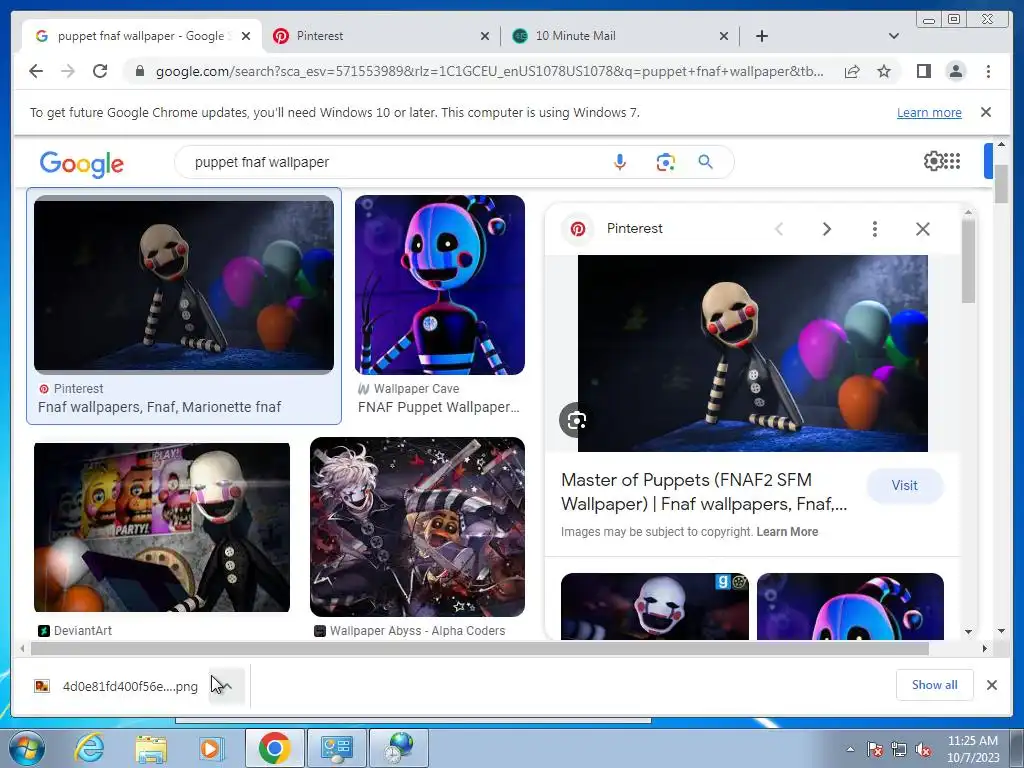Submit search with the magnifier icon
This screenshot has width=1024, height=768.
pos(705,162)
